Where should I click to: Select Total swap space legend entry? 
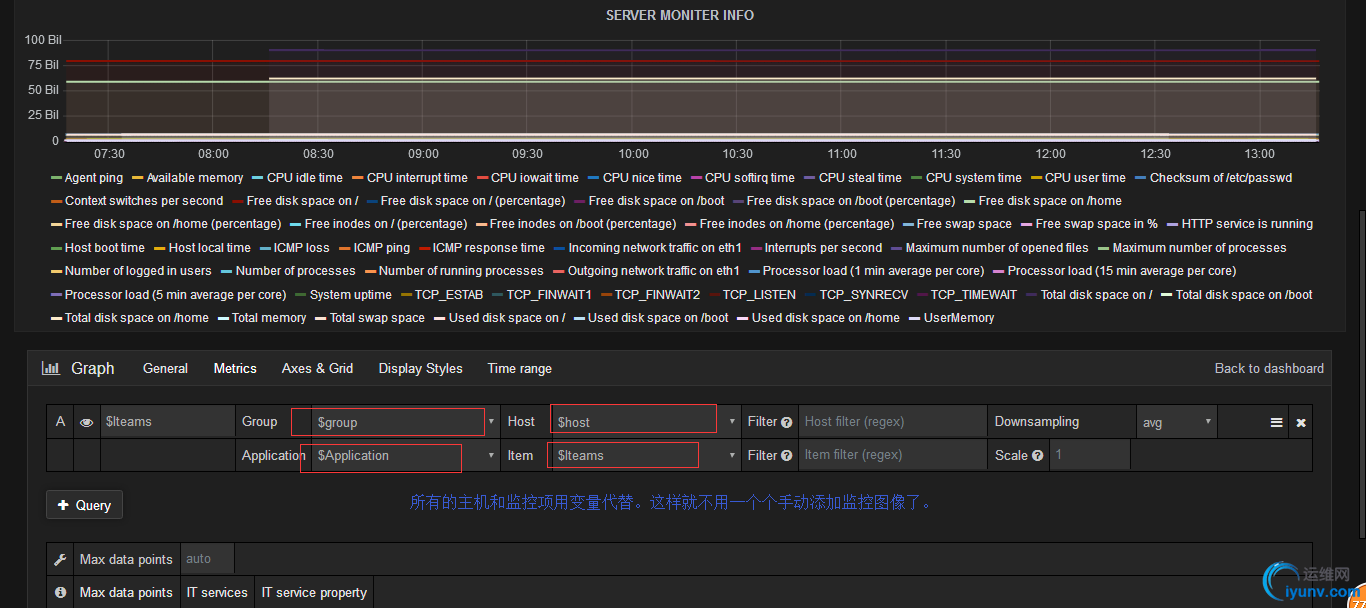click(x=377, y=318)
